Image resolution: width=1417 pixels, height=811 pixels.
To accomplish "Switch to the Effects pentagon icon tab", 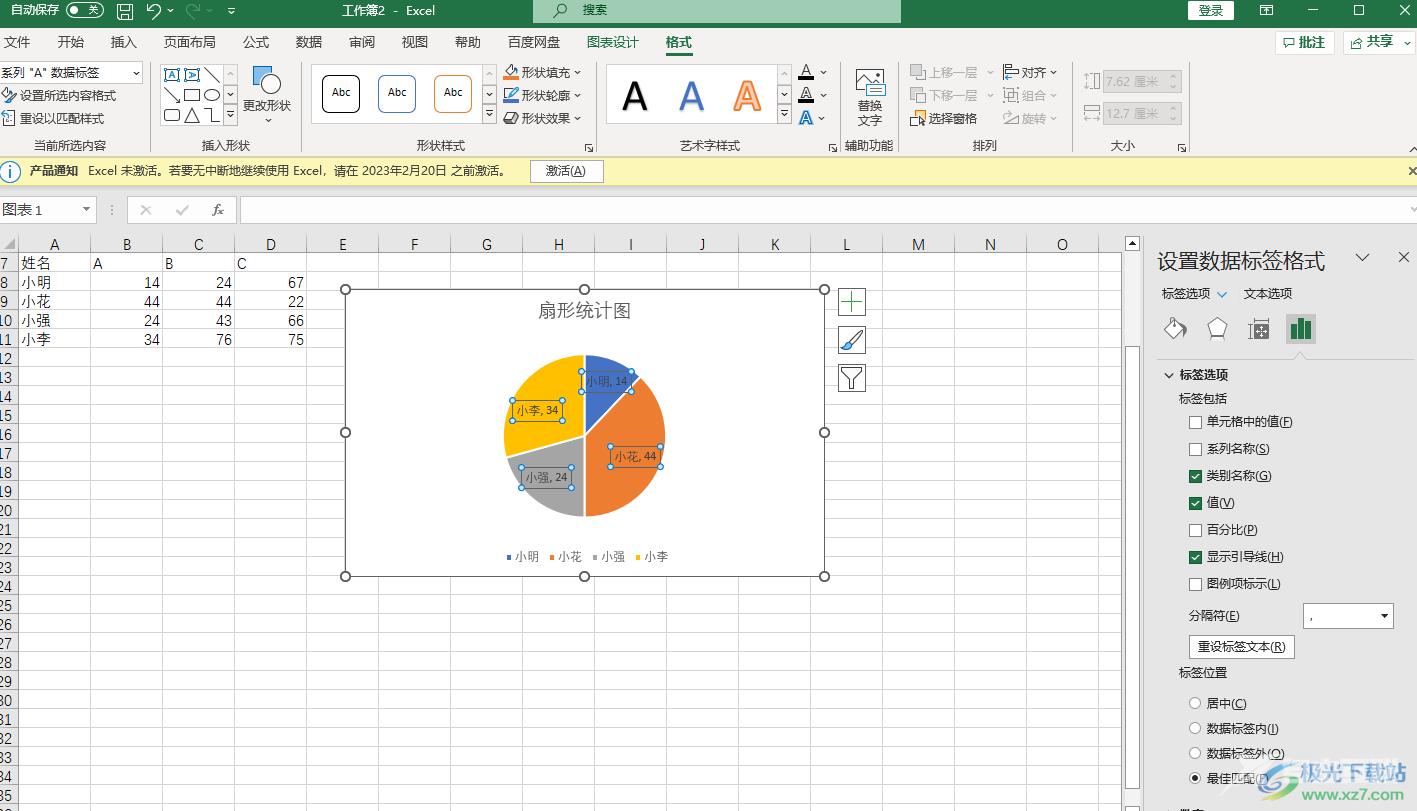I will coord(1217,329).
